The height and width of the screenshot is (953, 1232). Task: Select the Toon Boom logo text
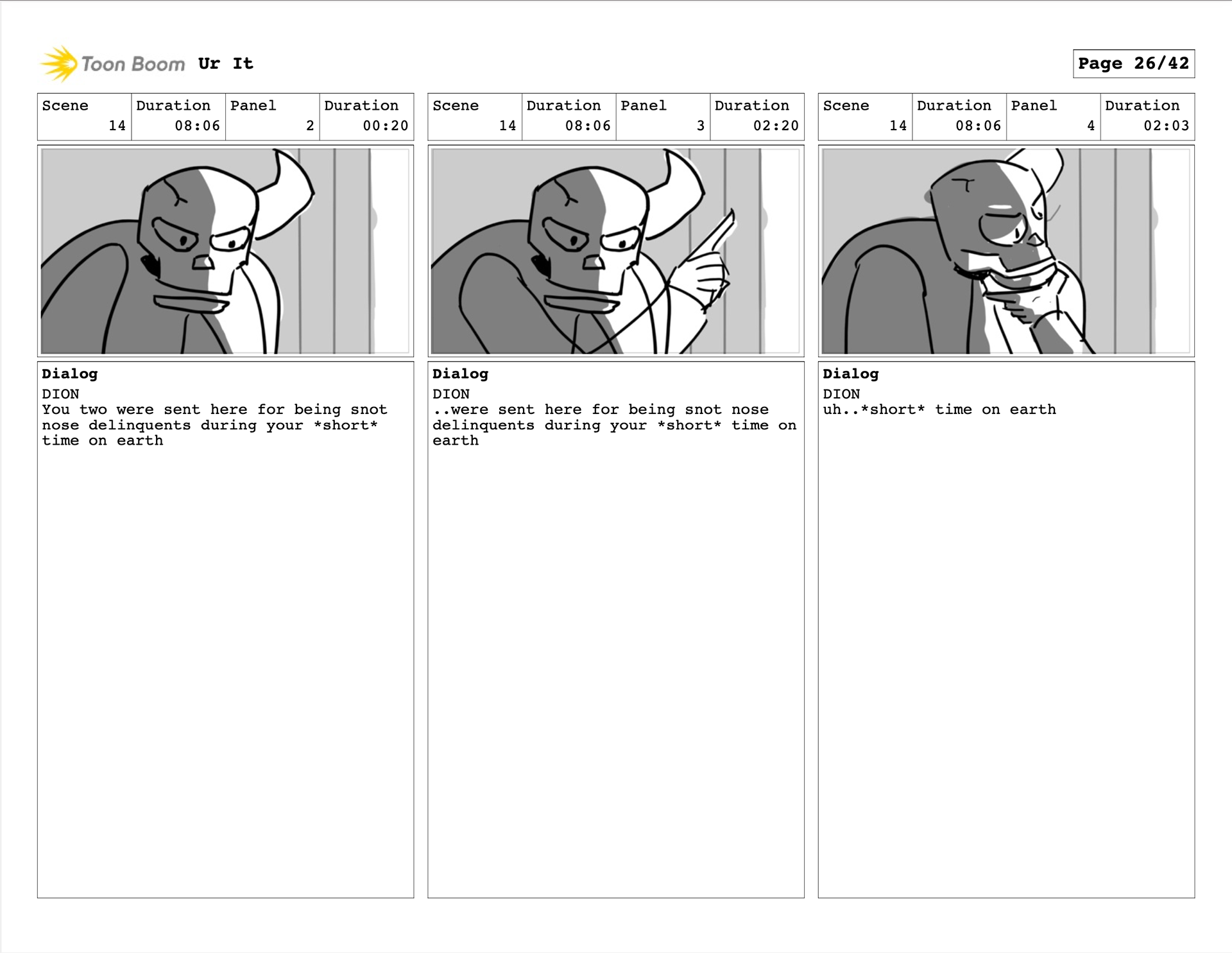(133, 64)
